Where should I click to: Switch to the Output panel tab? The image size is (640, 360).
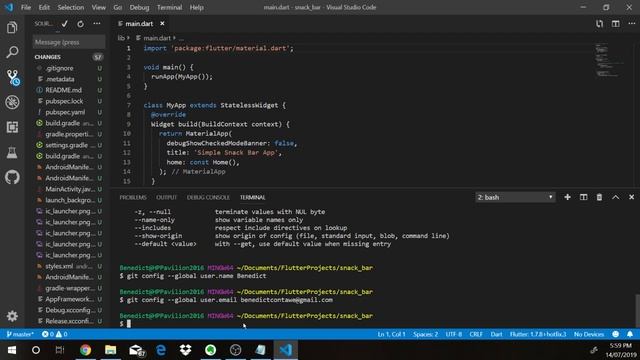167,198
